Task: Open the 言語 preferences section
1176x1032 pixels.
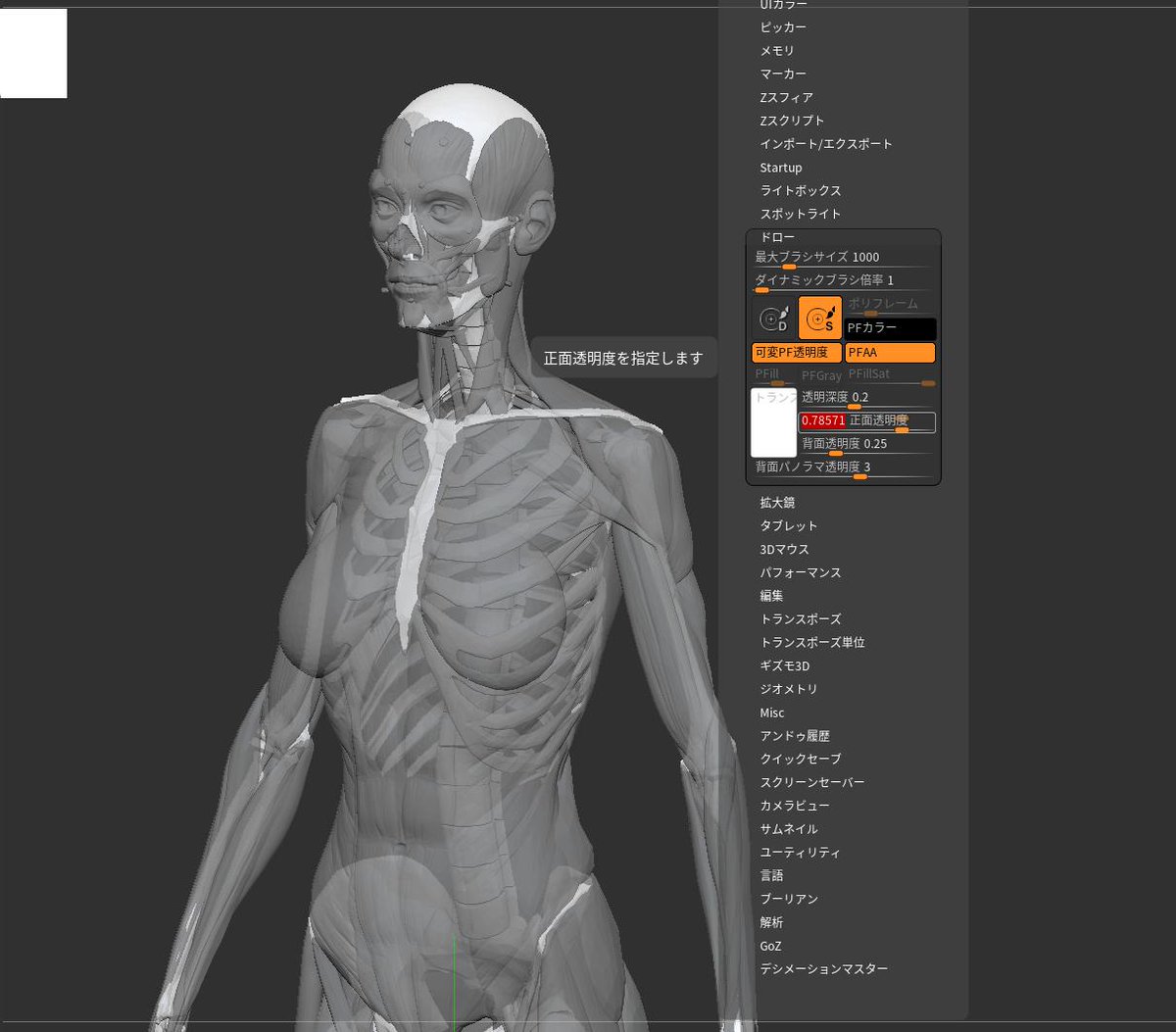Action: (x=771, y=875)
